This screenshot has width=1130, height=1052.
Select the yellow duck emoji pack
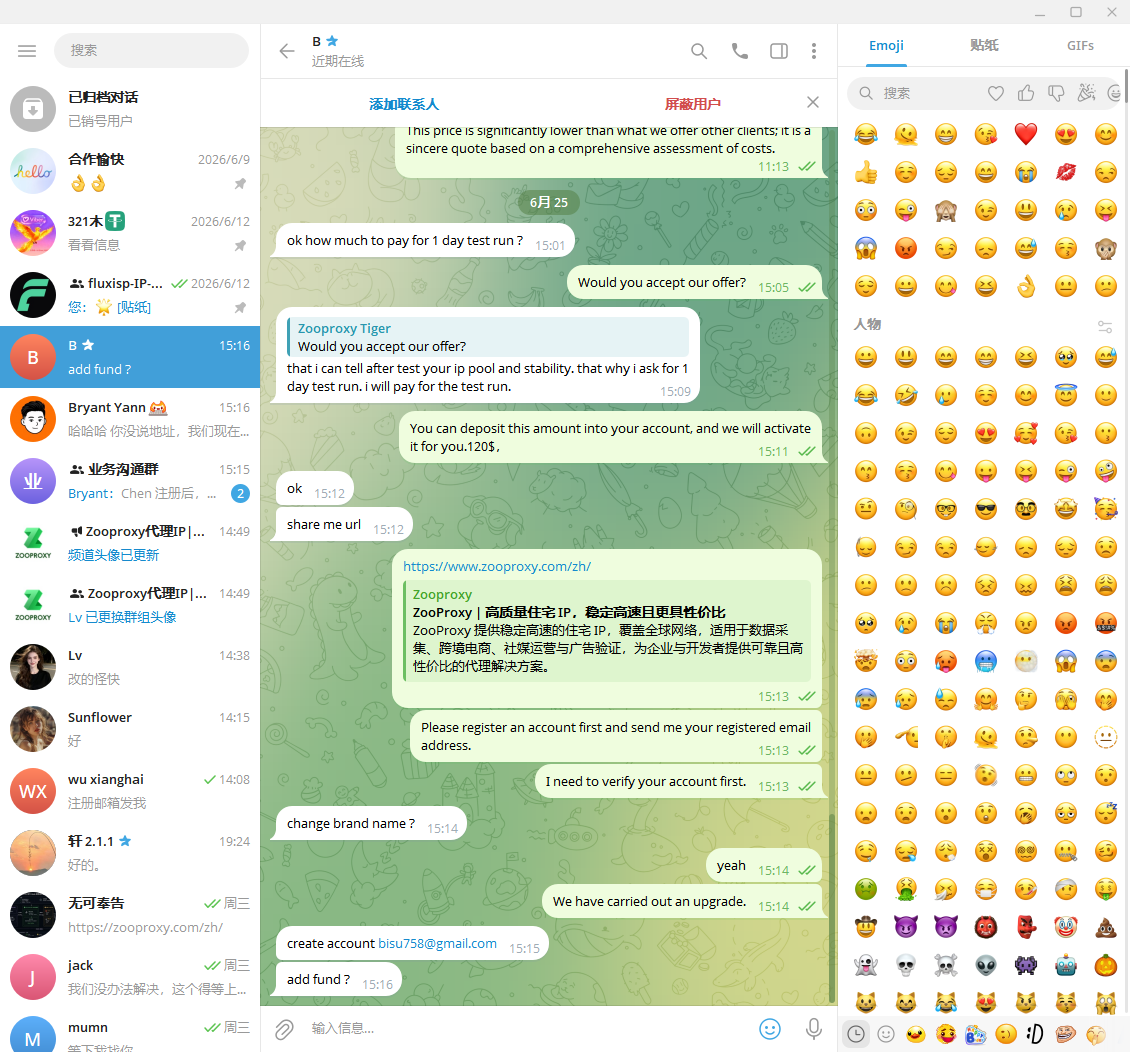tap(915, 1034)
